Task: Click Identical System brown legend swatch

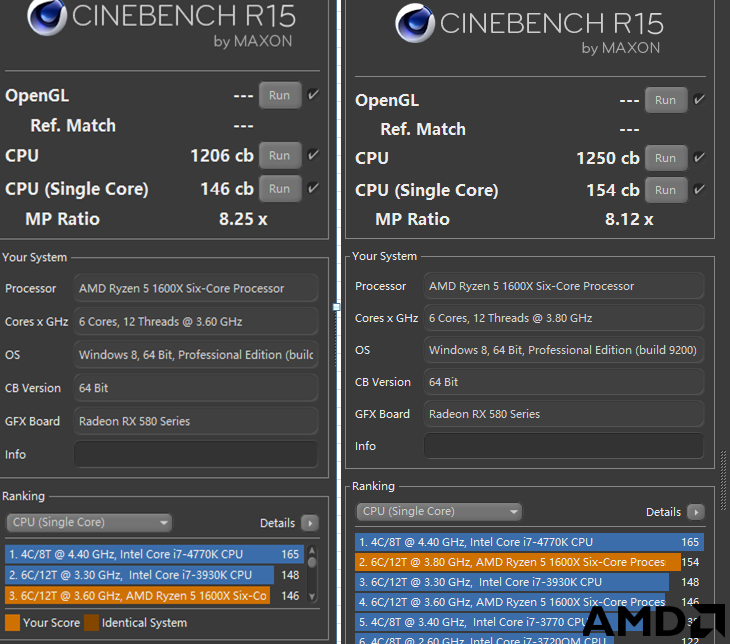Action: point(91,623)
